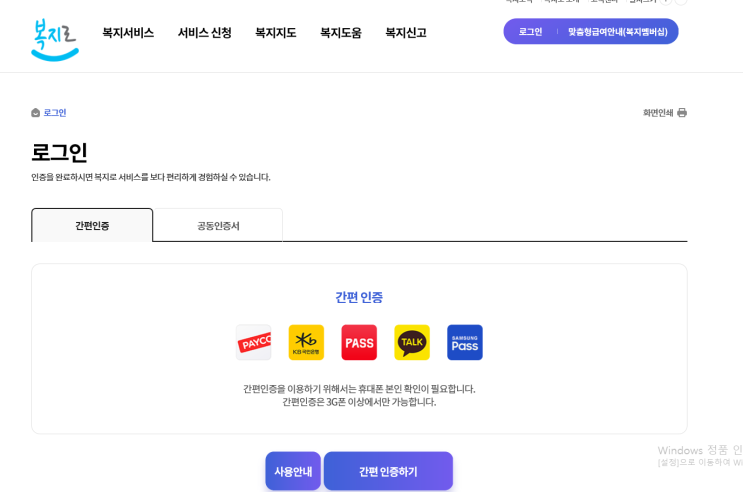Image resolution: width=743 pixels, height=492 pixels.
Task: Open 맞춤형급여안내(복지멤버십) link
Action: (x=617, y=32)
